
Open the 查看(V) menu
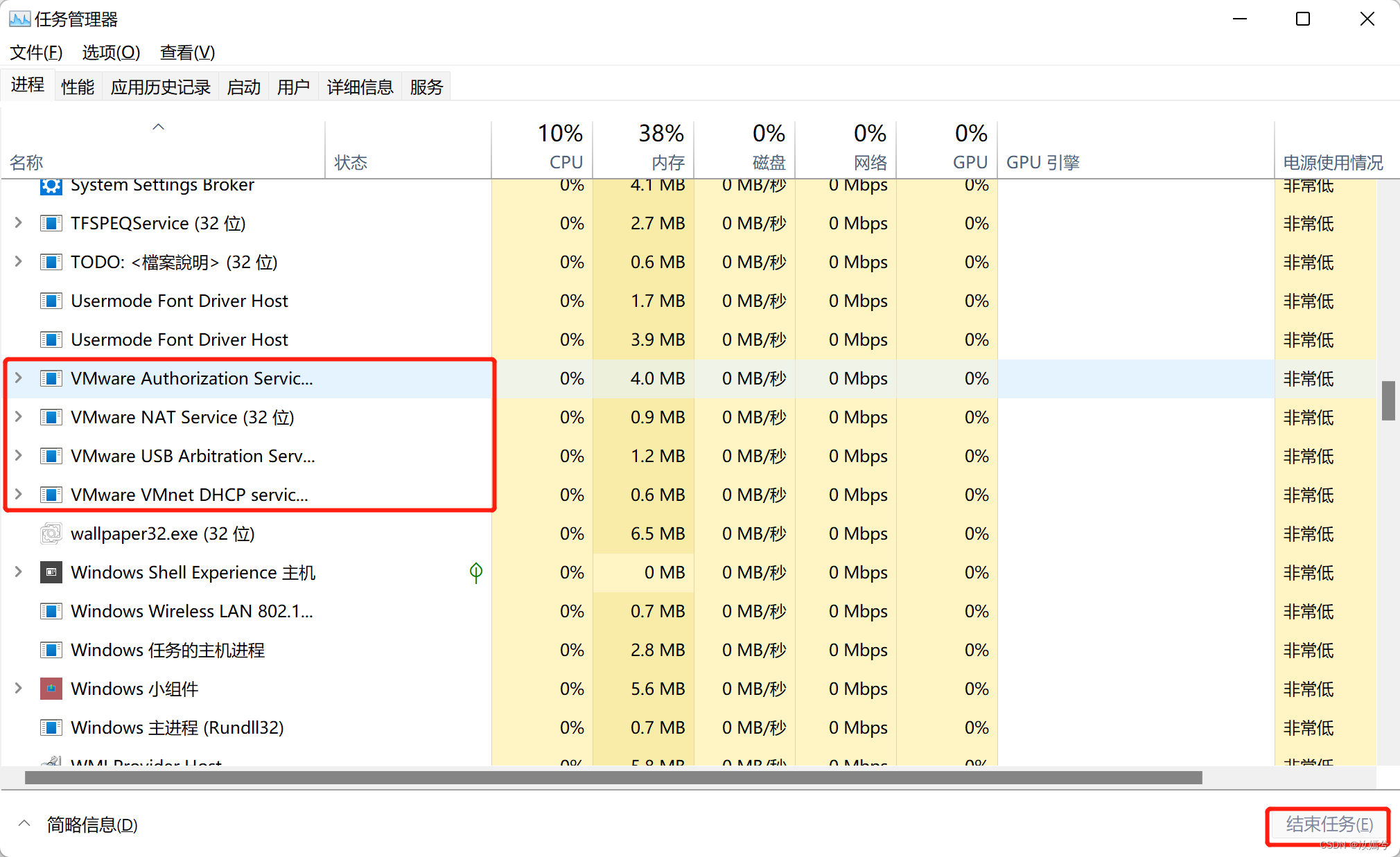point(187,53)
